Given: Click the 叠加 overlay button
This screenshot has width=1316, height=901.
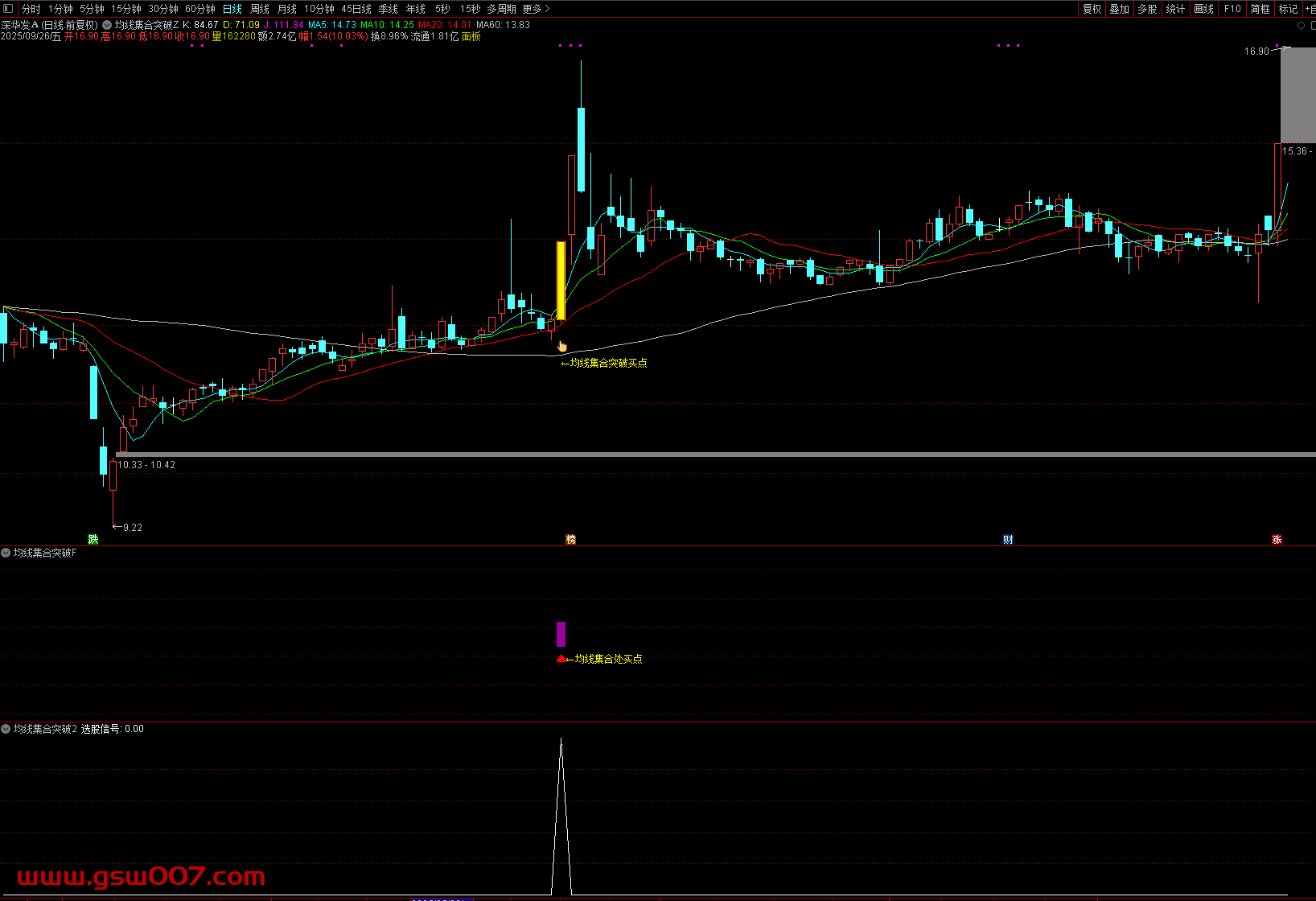Looking at the screenshot, I should click(x=1120, y=9).
